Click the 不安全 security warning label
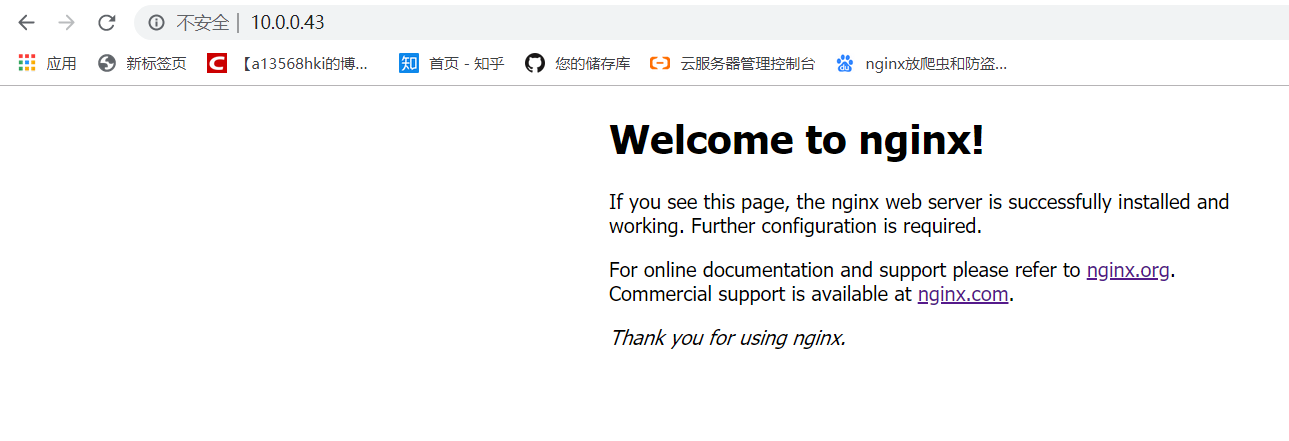This screenshot has height=441, width=1289. 202,22
